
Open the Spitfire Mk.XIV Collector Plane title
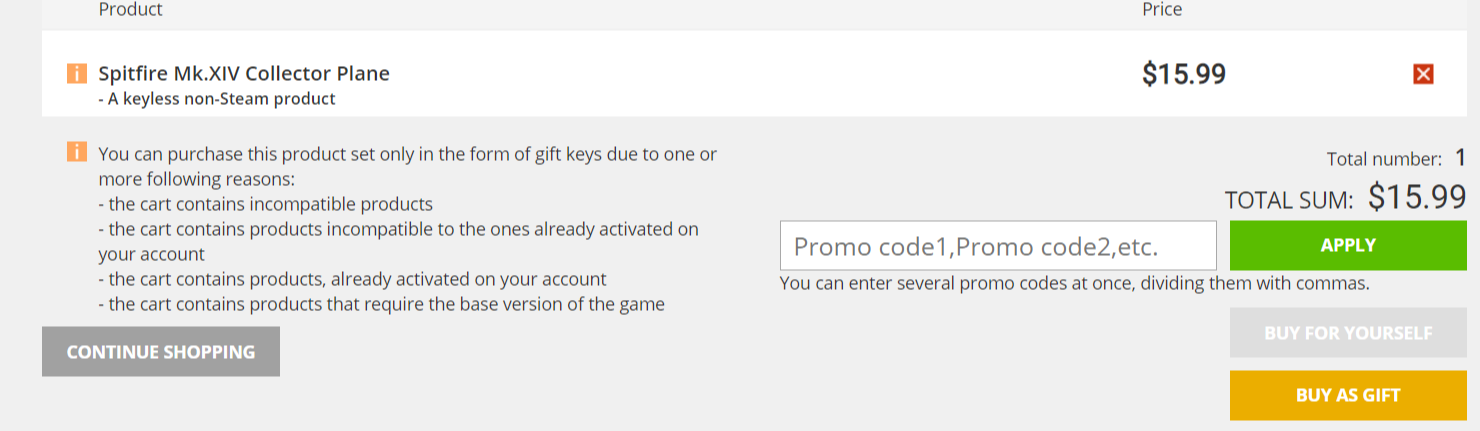click(x=244, y=74)
